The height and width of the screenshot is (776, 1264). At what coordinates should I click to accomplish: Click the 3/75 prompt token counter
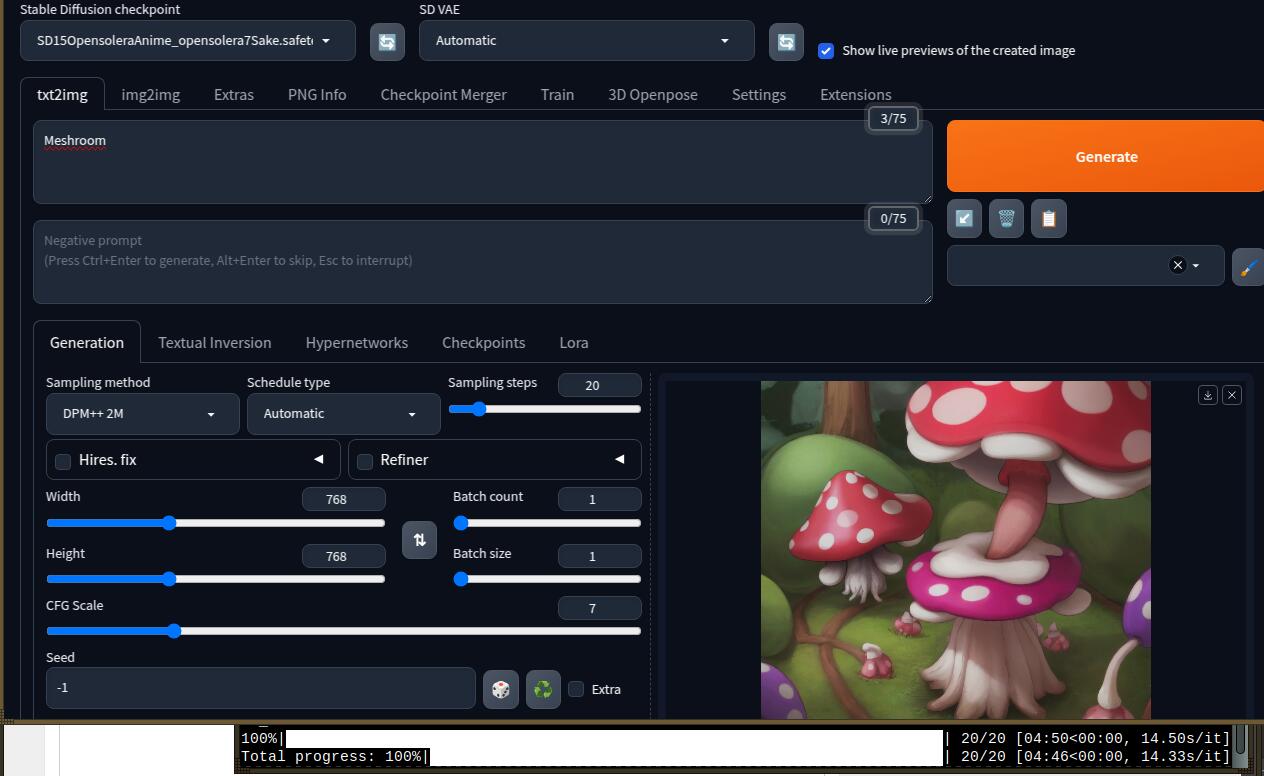893,118
